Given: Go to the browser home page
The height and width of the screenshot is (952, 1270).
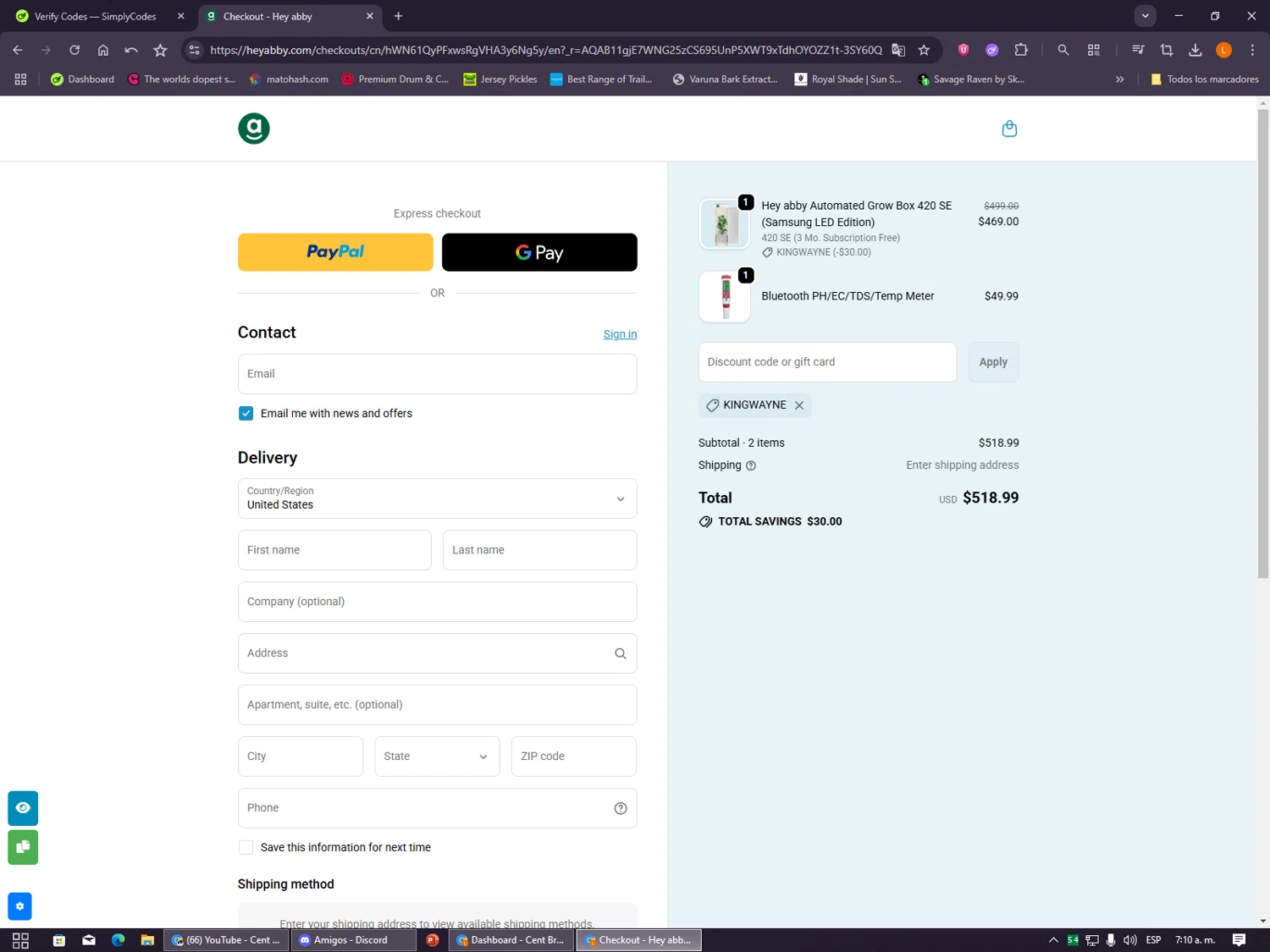Looking at the screenshot, I should [103, 50].
